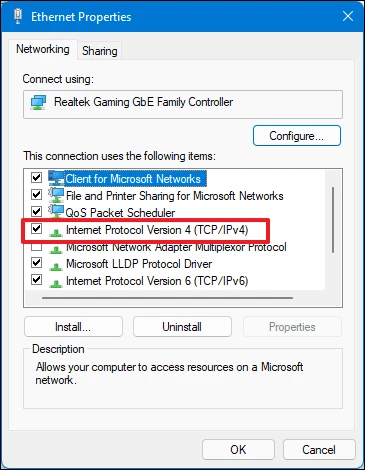
Task: Click the Client for Microsoft Networks icon
Action: (x=56, y=178)
